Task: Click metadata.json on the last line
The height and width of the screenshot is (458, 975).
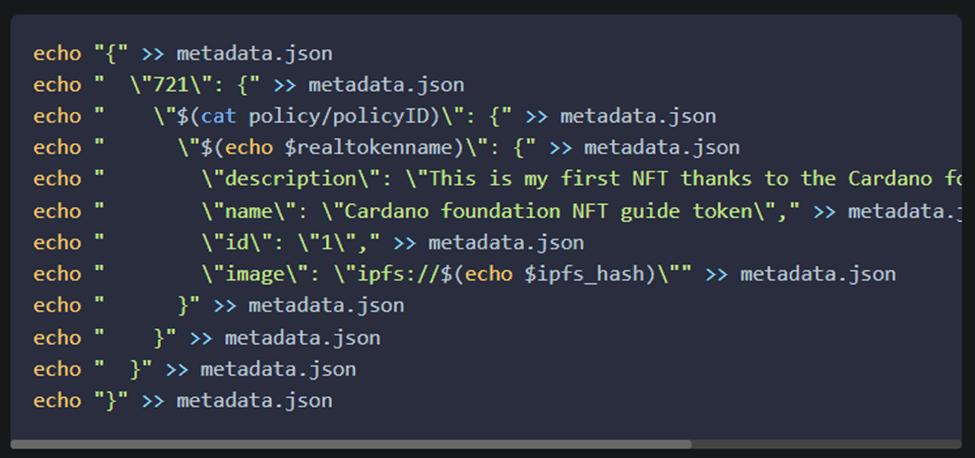Action: pyautogui.click(x=254, y=400)
